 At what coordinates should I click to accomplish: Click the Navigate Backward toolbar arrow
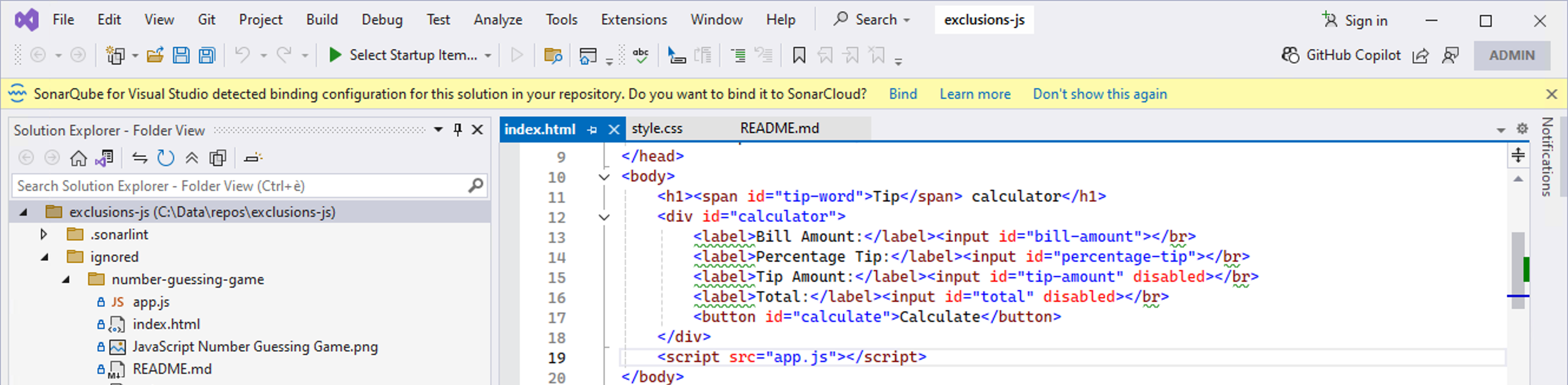pos(38,56)
